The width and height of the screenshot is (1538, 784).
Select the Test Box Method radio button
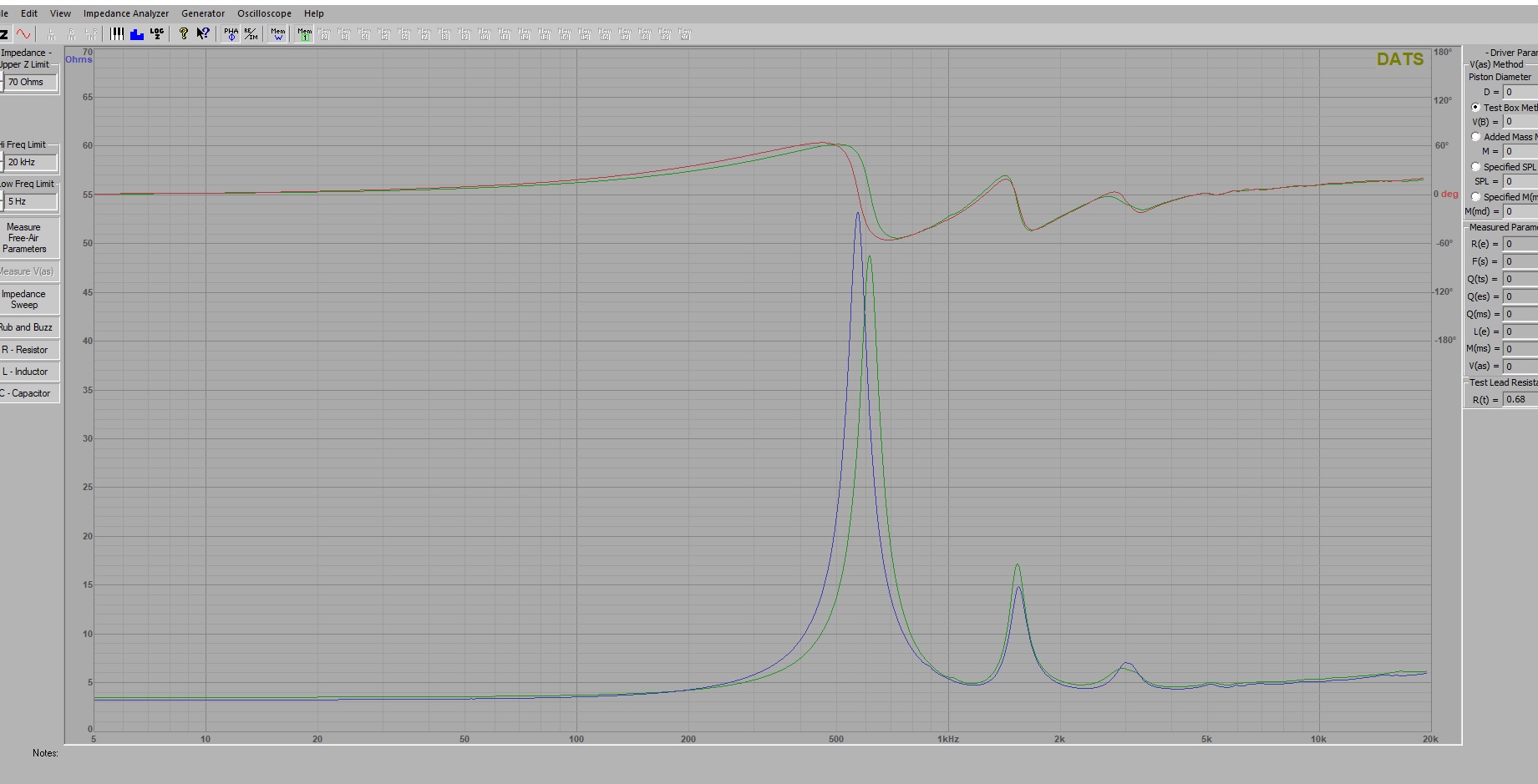coord(1475,108)
